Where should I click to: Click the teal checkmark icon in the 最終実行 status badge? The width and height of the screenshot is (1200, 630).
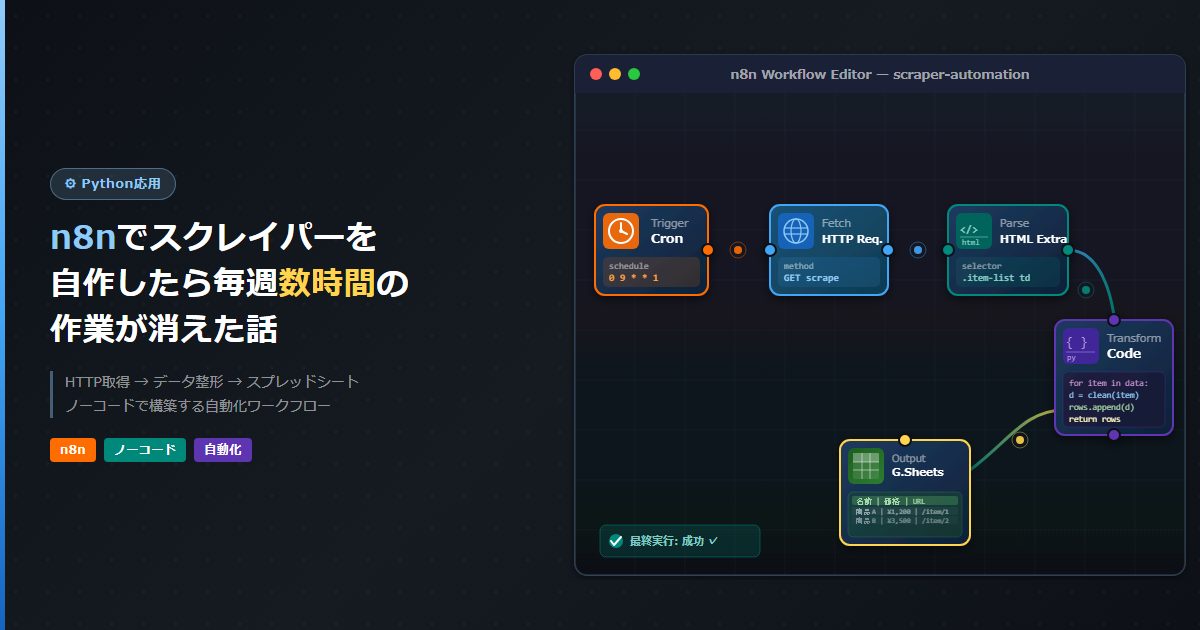click(x=616, y=541)
